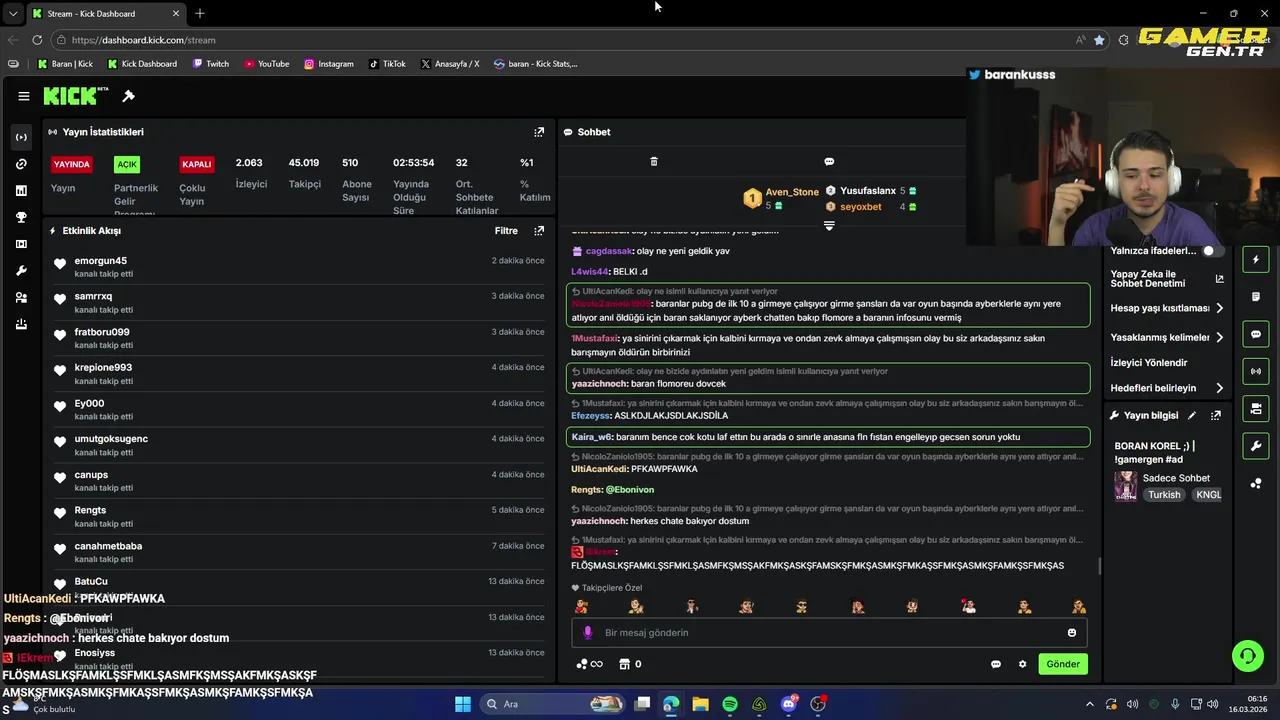
Task: Select Stream - Kick Dashboard browser tab
Action: point(105,14)
